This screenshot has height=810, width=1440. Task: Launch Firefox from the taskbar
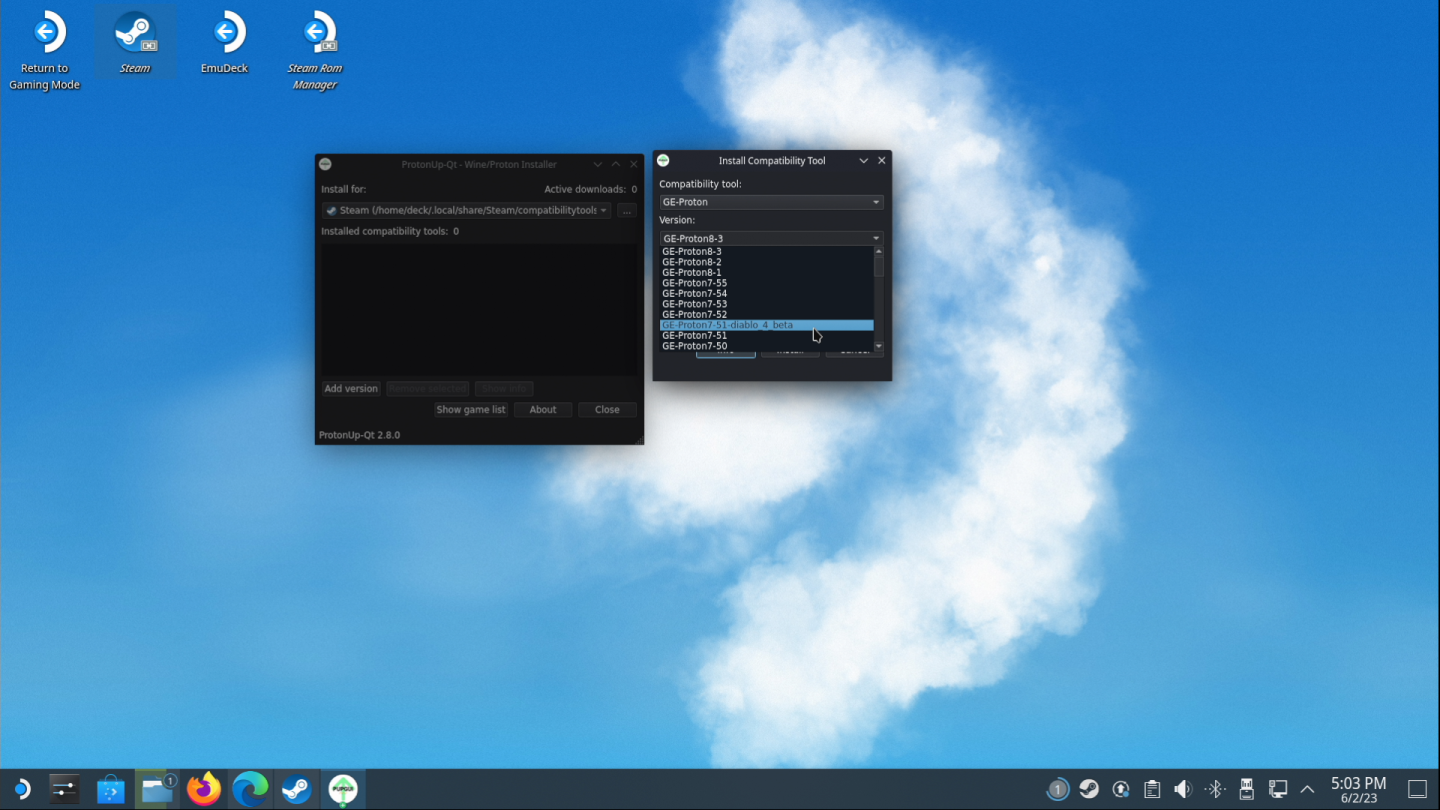pyautogui.click(x=204, y=790)
